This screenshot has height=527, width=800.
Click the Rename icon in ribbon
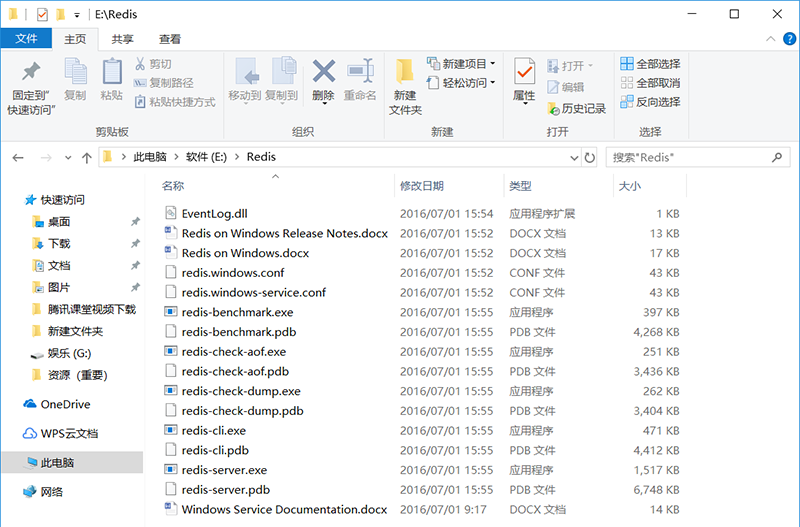[360, 72]
